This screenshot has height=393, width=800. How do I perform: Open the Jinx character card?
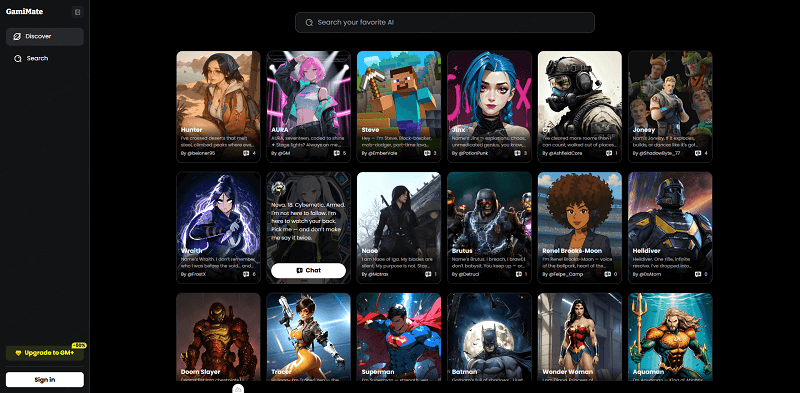point(489,106)
